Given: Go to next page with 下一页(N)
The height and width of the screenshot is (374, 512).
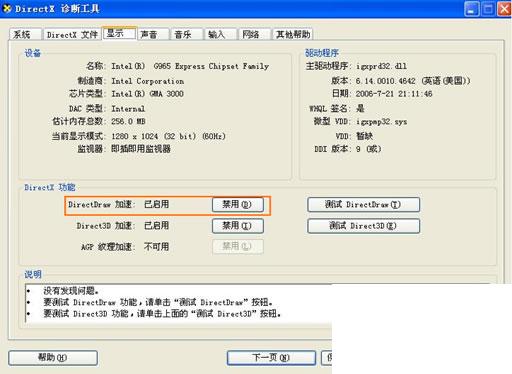Looking at the screenshot, I should coord(271,358).
